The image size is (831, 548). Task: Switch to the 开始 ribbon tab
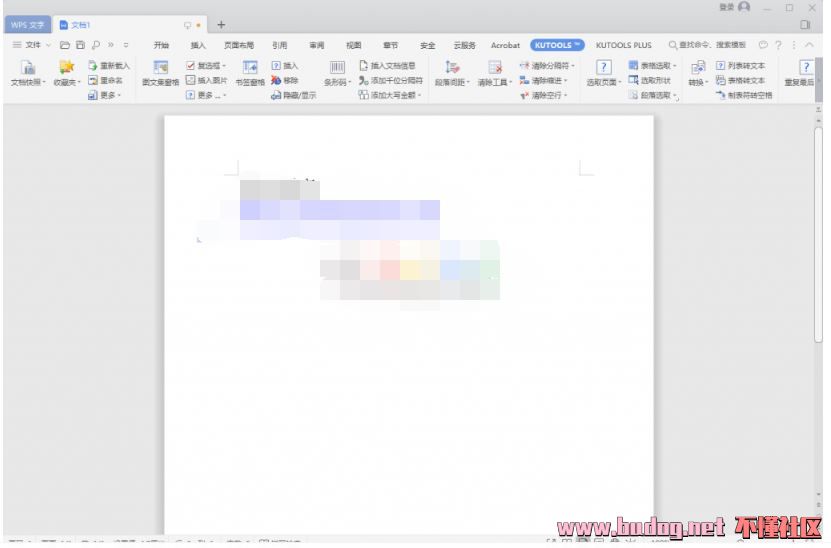(x=161, y=46)
